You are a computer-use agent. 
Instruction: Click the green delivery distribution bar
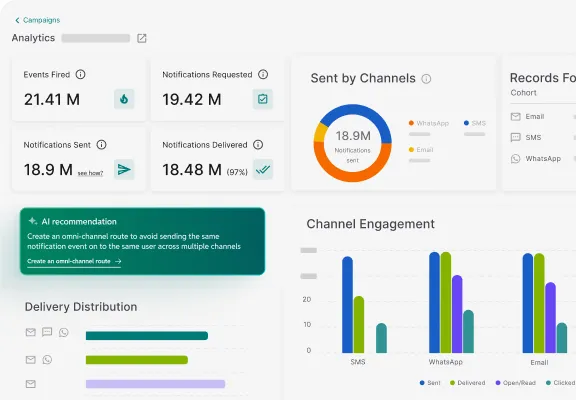click(x=137, y=360)
